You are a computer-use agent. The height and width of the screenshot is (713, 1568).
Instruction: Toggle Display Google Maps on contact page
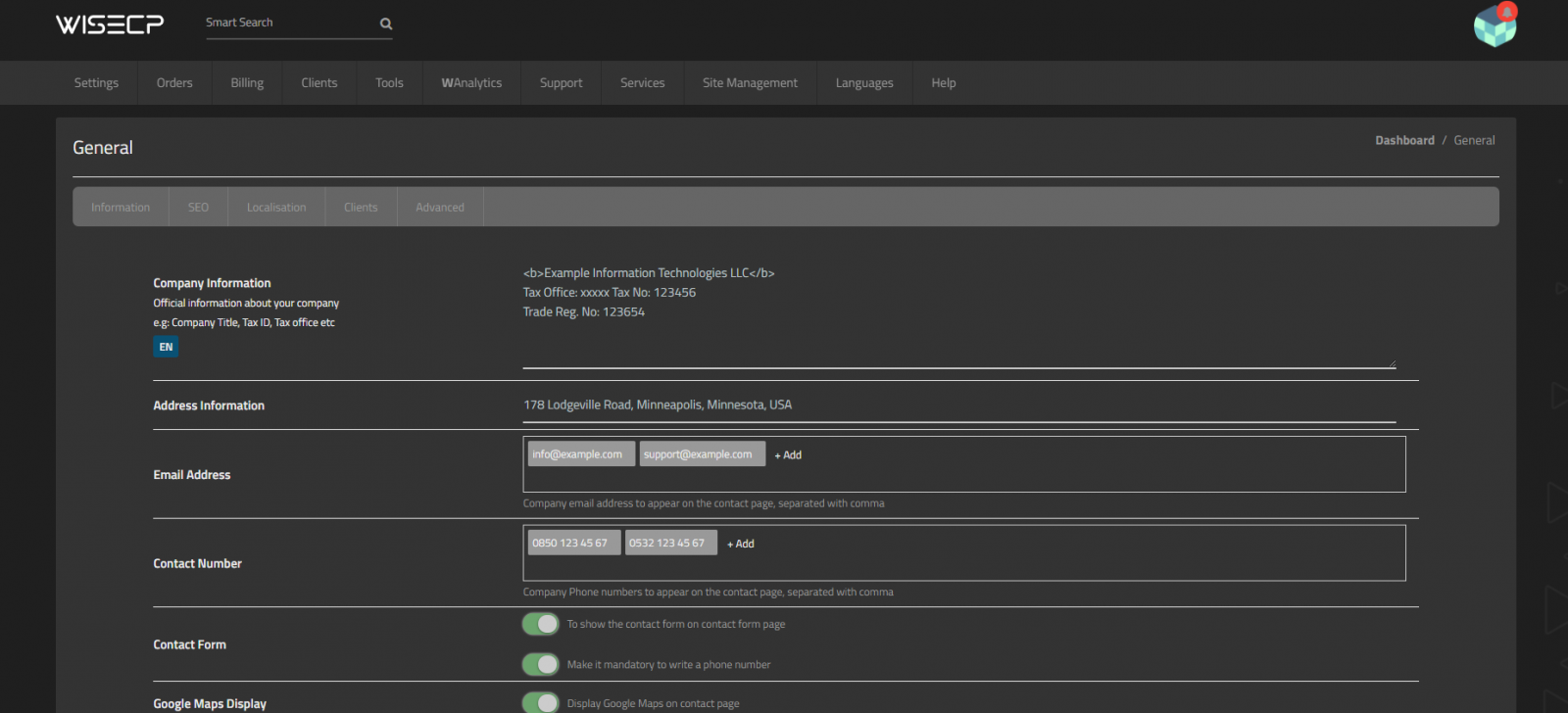click(x=541, y=702)
